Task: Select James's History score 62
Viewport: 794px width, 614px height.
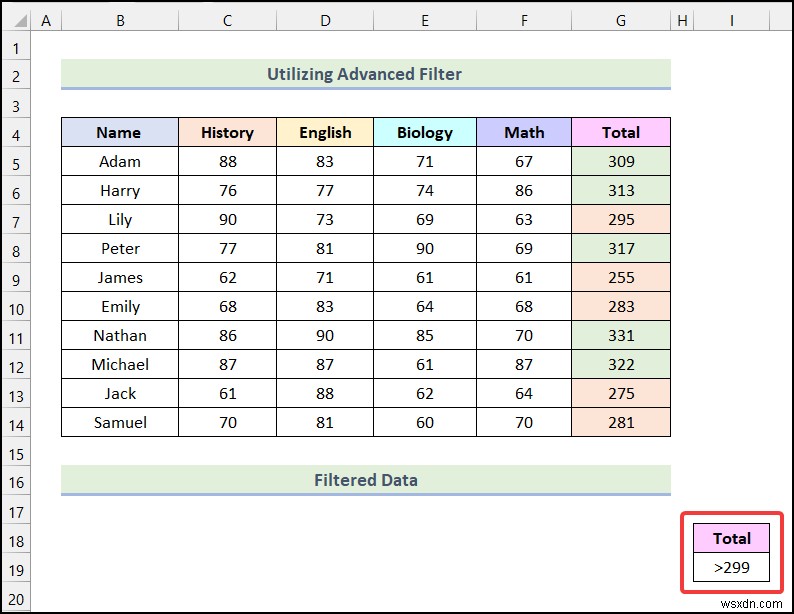Action: pyautogui.click(x=227, y=277)
